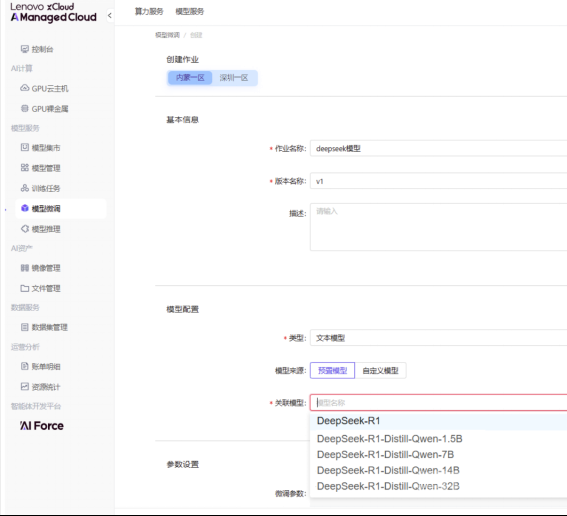Click the 模型配置 section heading

pos(183,309)
